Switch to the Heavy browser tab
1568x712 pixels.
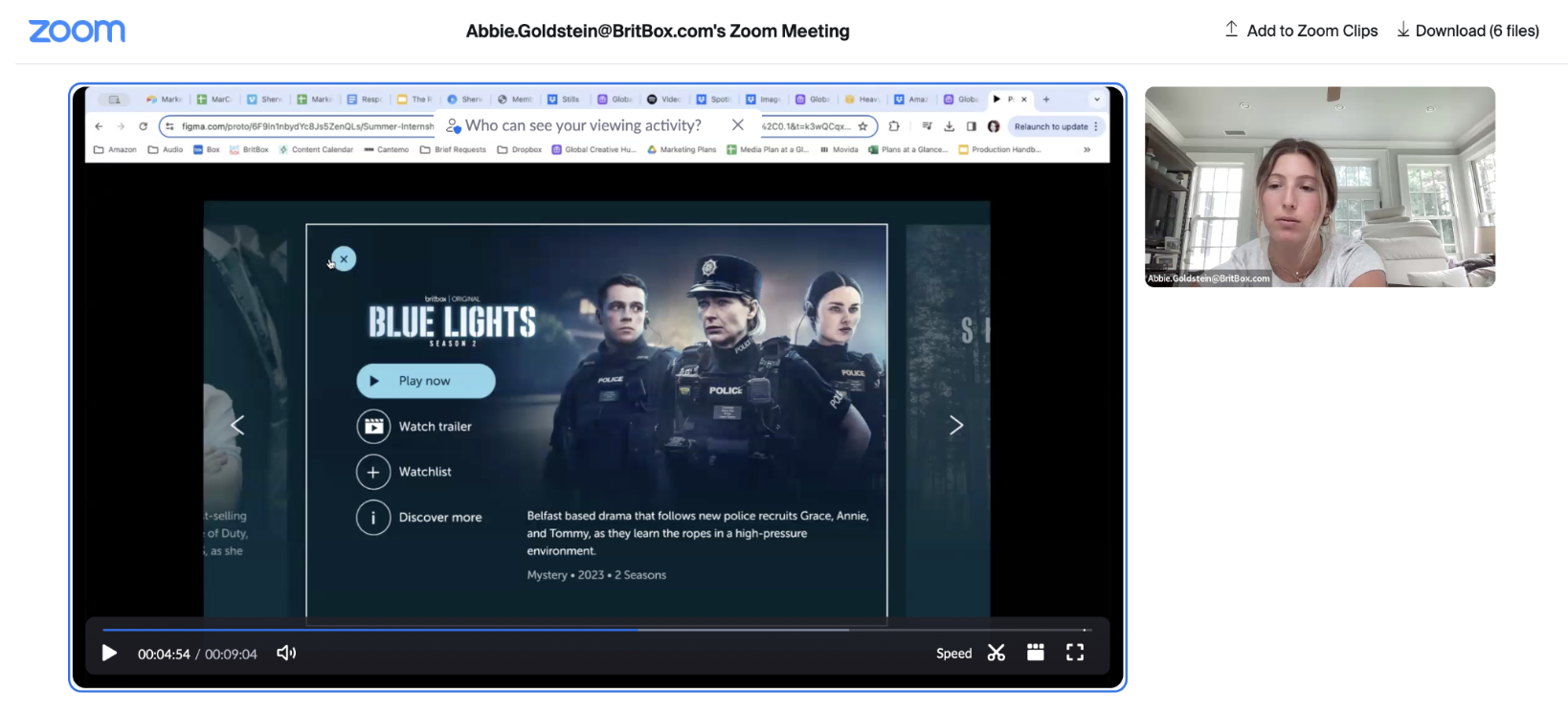point(862,100)
